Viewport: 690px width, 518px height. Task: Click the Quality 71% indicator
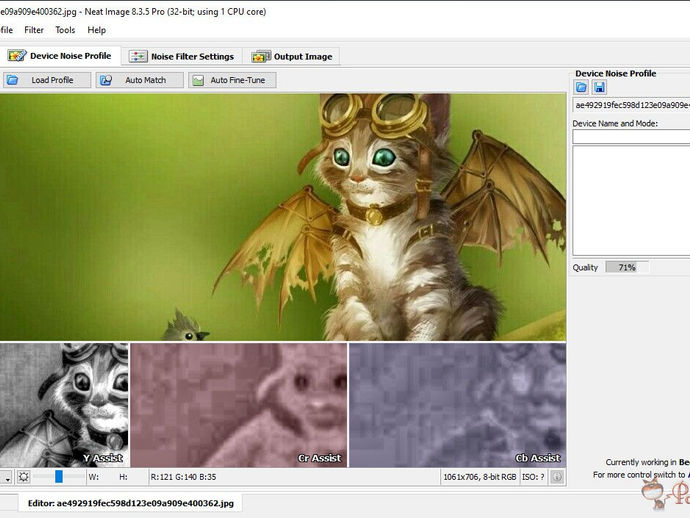[627, 267]
